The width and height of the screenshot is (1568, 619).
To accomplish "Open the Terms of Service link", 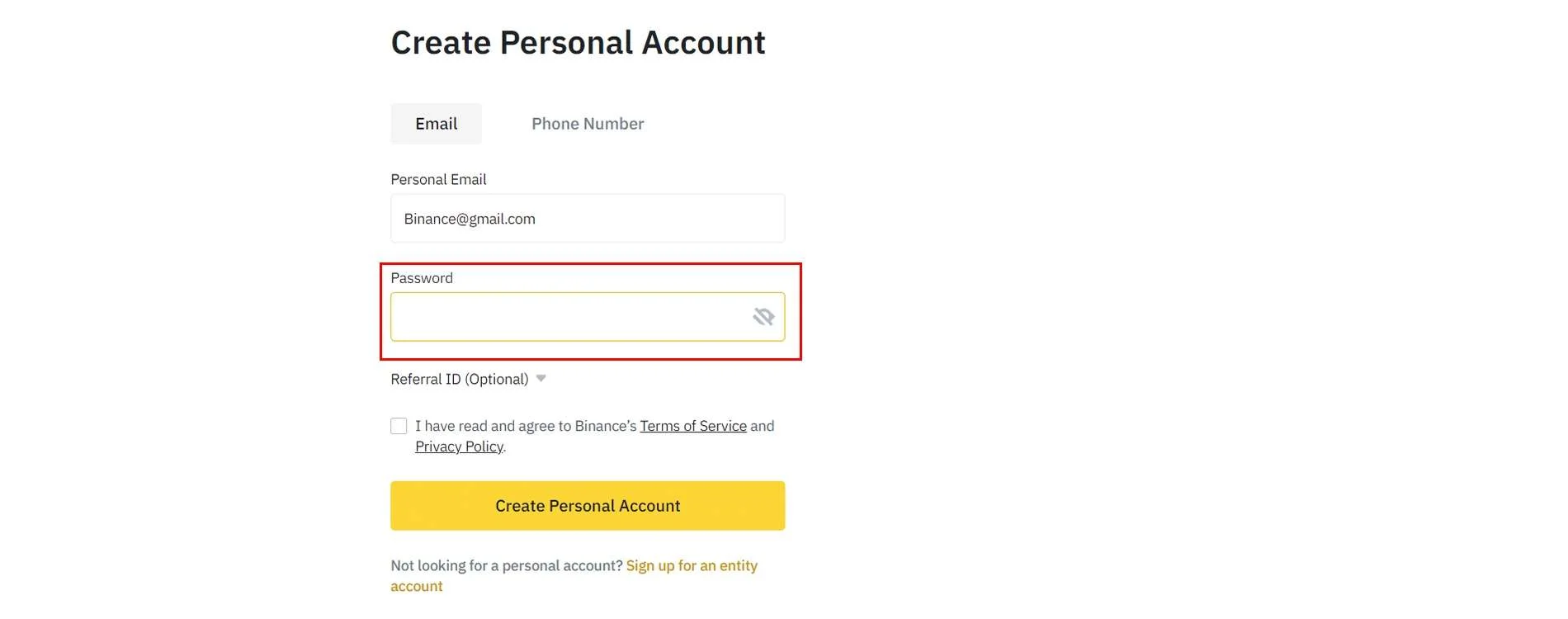I will [x=693, y=426].
